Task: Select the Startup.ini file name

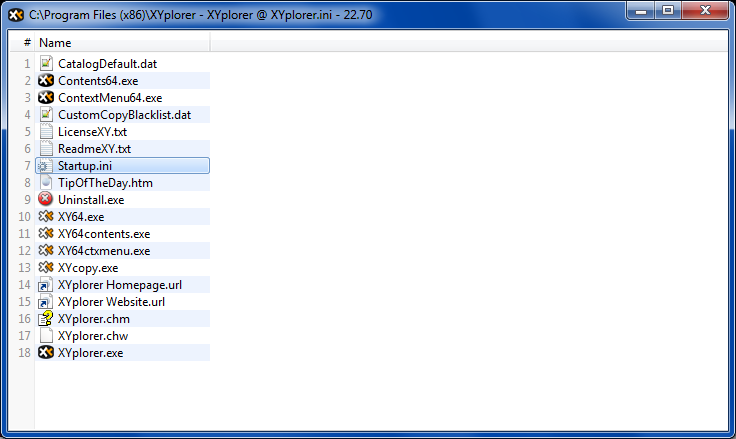Action: [x=85, y=166]
